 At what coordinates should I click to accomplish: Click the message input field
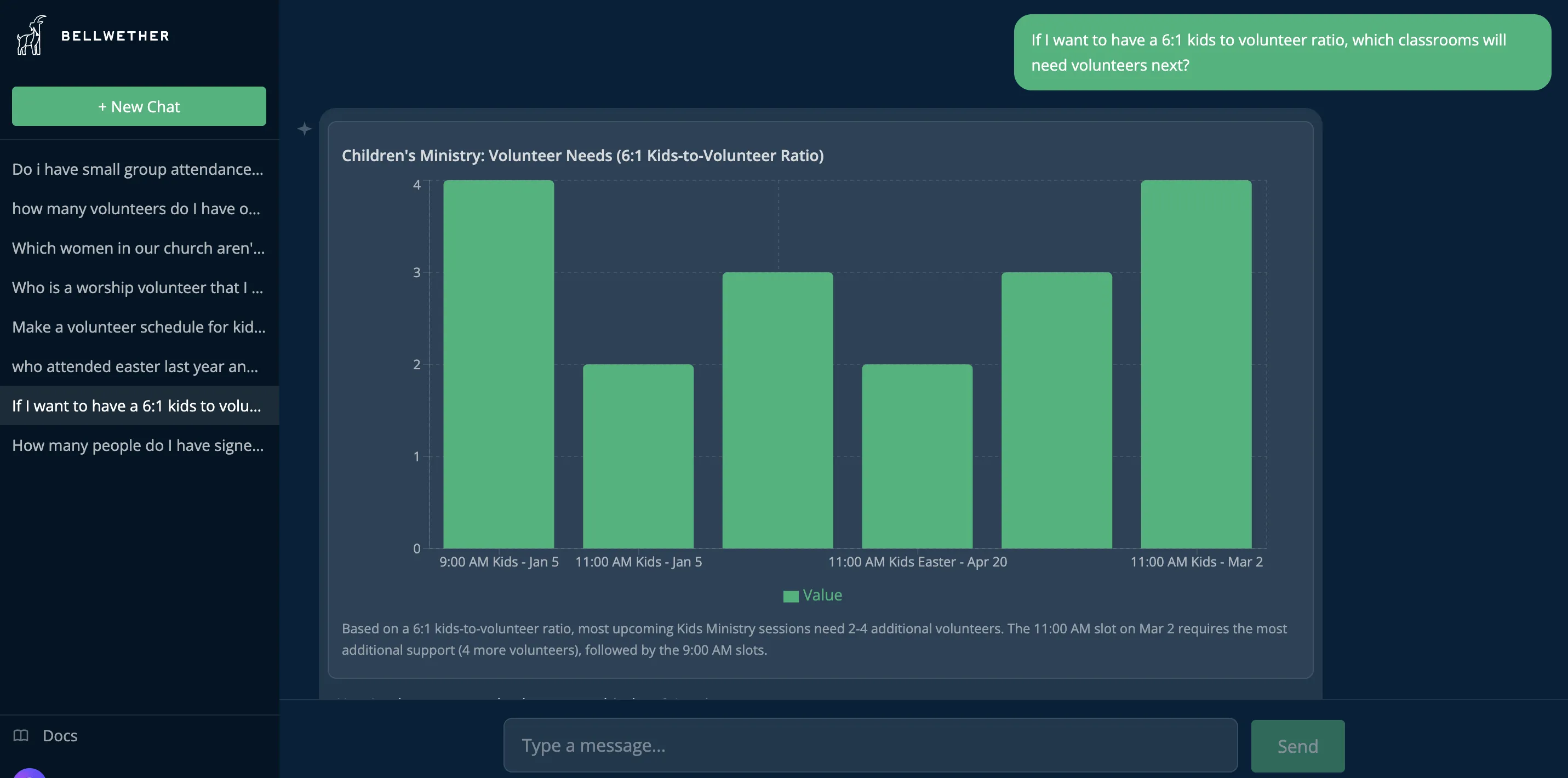tap(871, 745)
